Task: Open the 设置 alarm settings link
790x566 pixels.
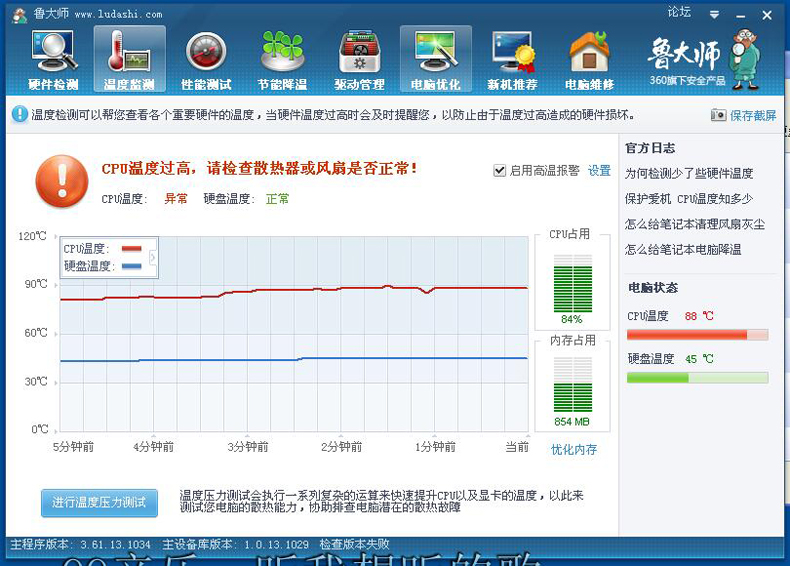Action: (x=599, y=170)
